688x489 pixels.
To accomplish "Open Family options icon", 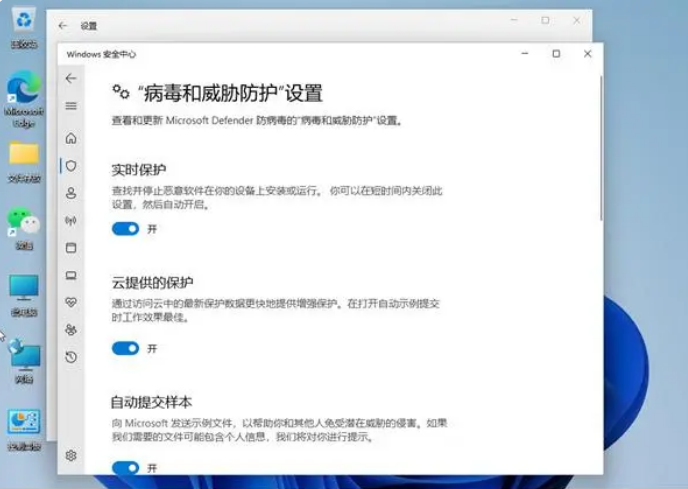I will (71, 330).
